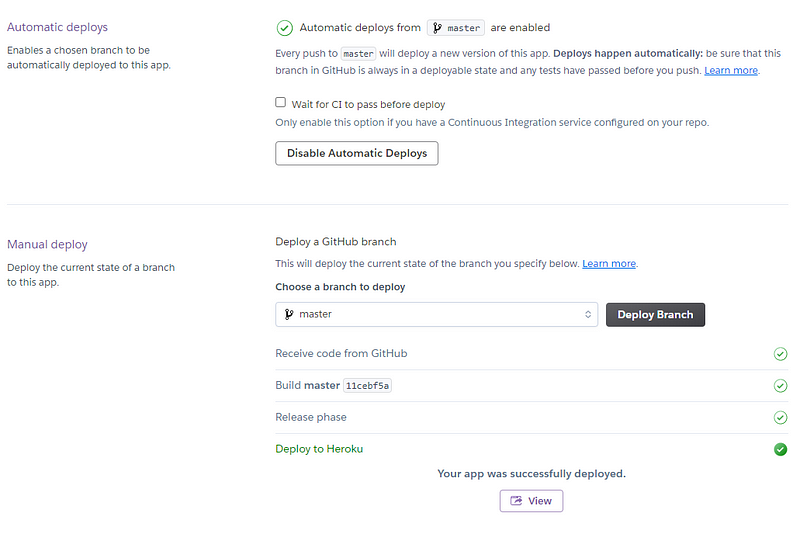800x548 pixels.
Task: Click the branch icon in master badge
Action: coord(437,28)
